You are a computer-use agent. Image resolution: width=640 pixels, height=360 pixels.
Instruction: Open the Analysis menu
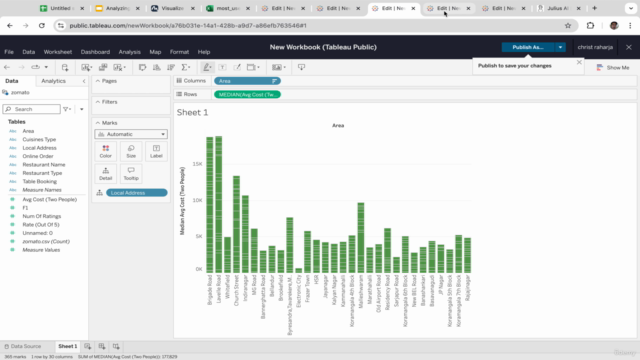(129, 52)
